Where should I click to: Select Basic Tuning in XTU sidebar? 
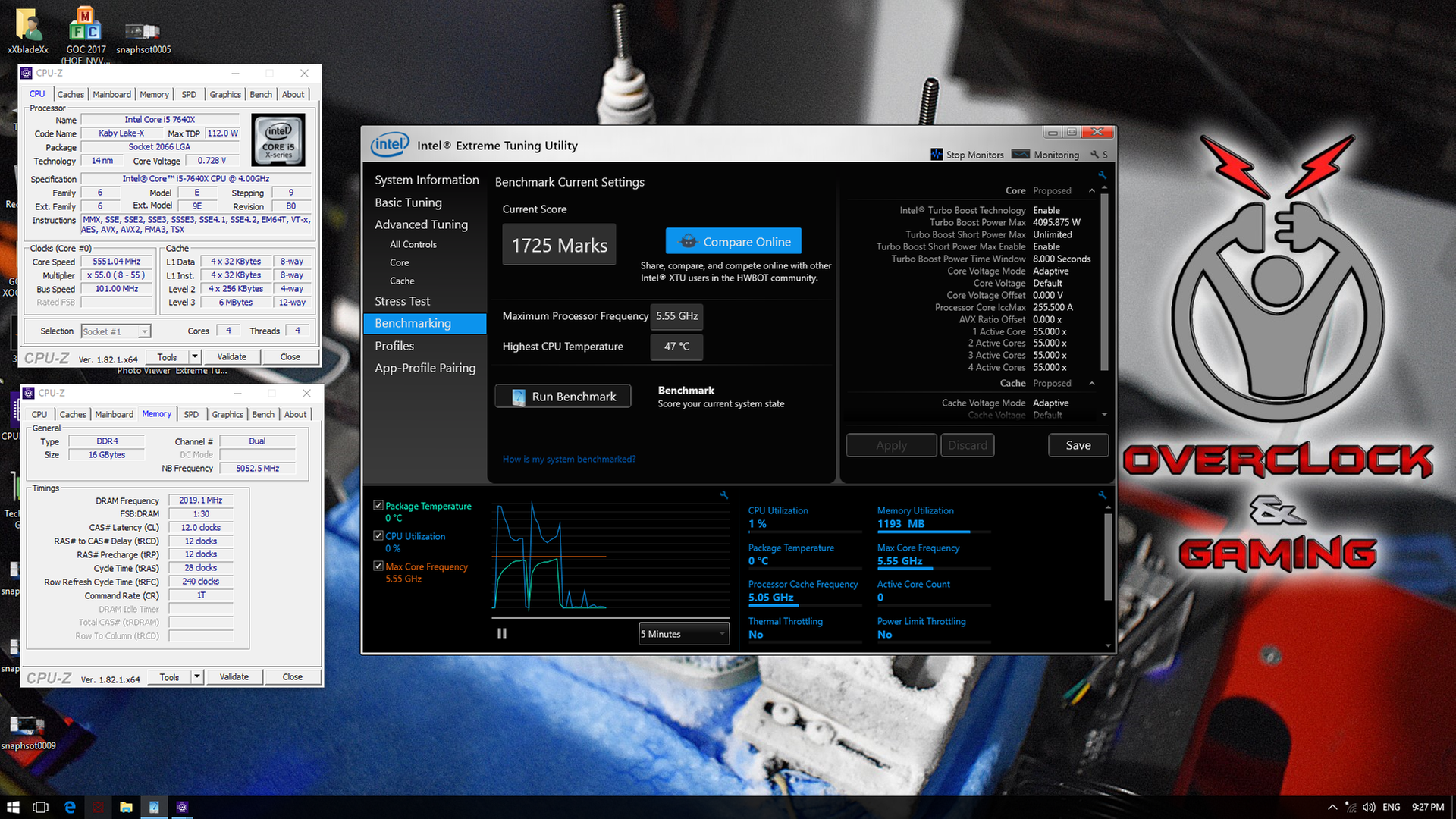408,202
